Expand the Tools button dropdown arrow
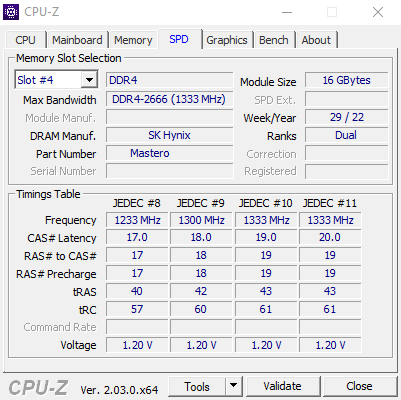This screenshot has height=400, width=401. 234,386
